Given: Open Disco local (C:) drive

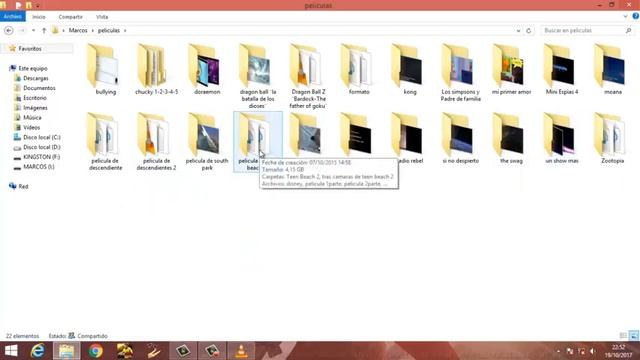Looking at the screenshot, I should click(42, 137).
